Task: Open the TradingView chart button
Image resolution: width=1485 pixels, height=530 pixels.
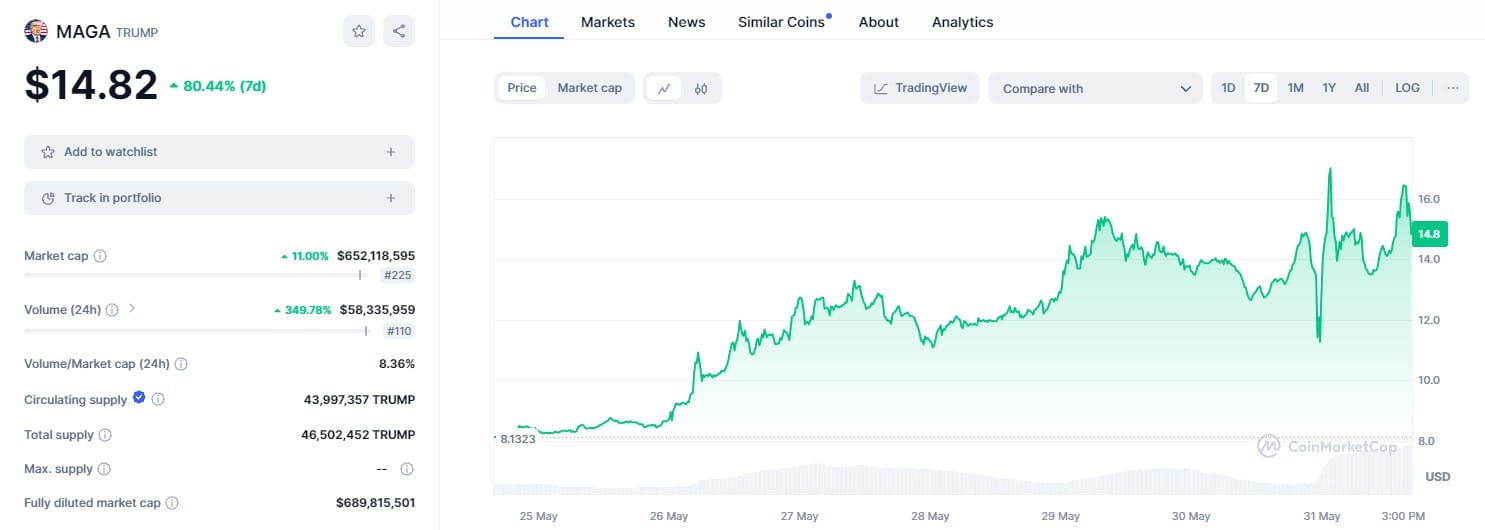Action: pos(920,88)
